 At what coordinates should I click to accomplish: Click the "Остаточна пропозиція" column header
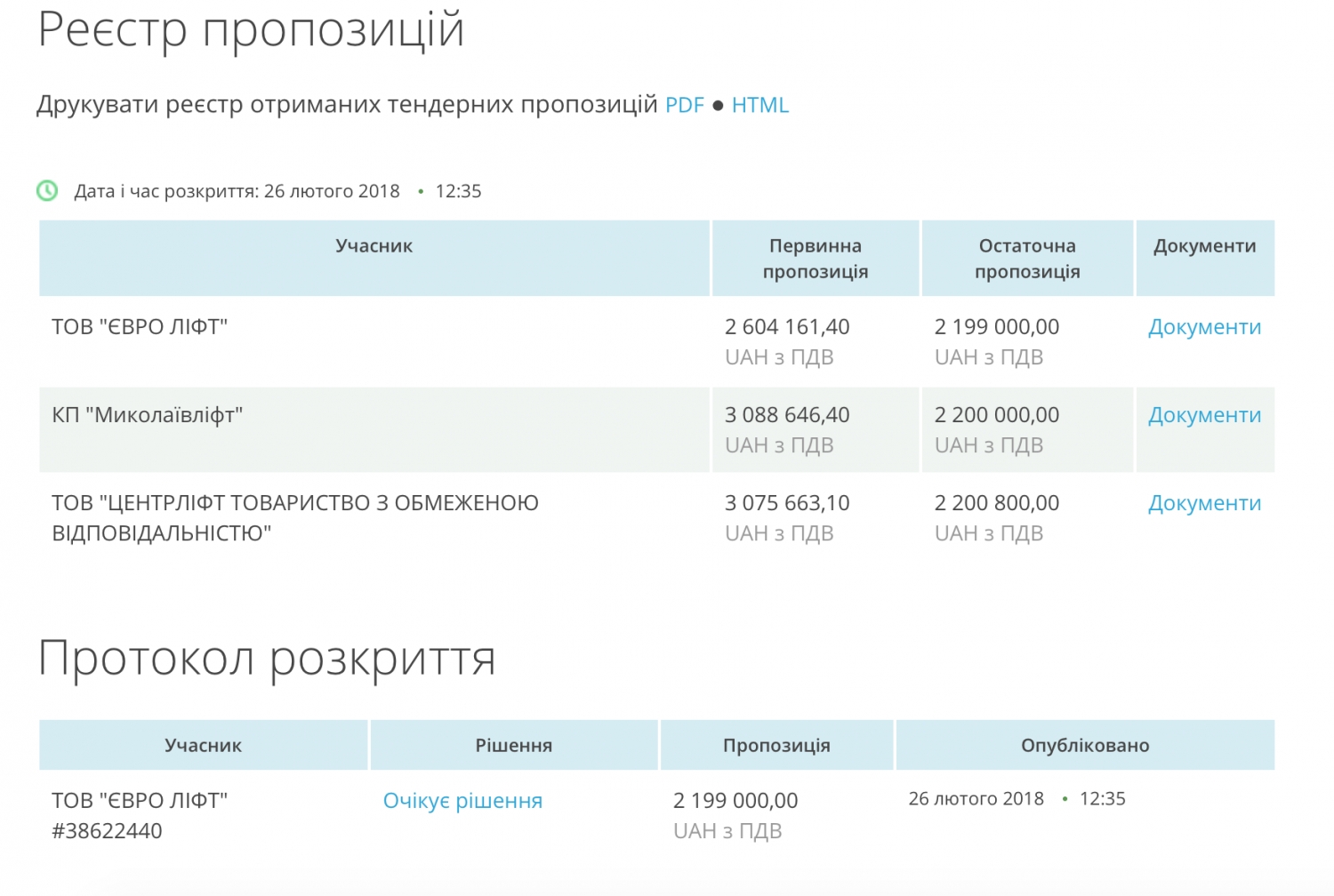(1027, 259)
